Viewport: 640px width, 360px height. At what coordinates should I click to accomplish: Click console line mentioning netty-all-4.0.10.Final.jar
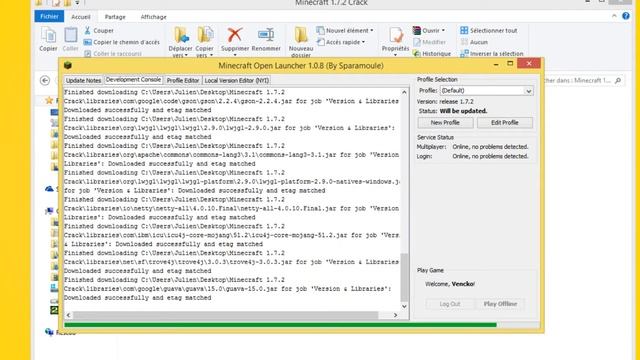pyautogui.click(x=231, y=208)
